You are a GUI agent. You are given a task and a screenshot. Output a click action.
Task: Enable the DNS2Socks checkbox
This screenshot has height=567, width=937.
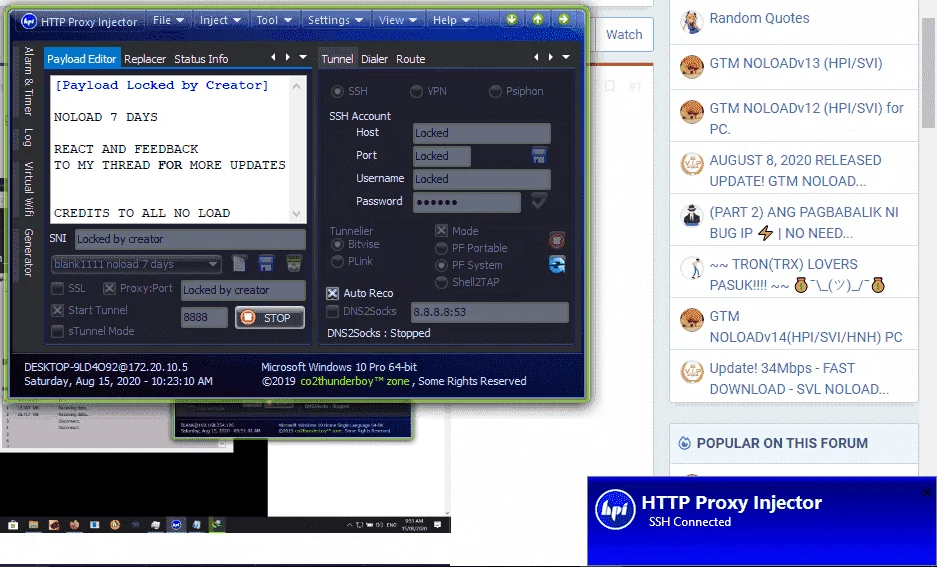[332, 311]
